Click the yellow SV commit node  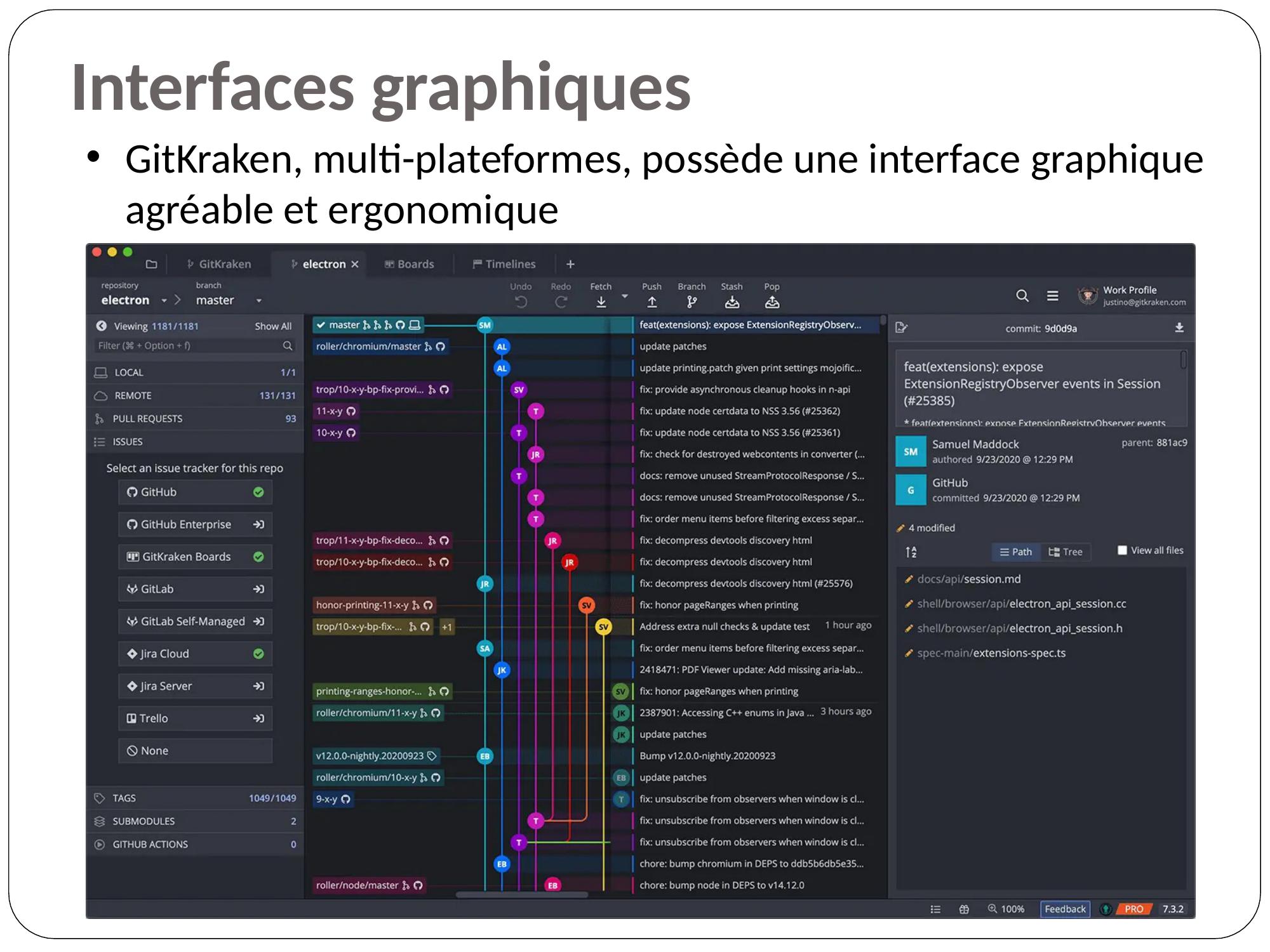point(603,627)
